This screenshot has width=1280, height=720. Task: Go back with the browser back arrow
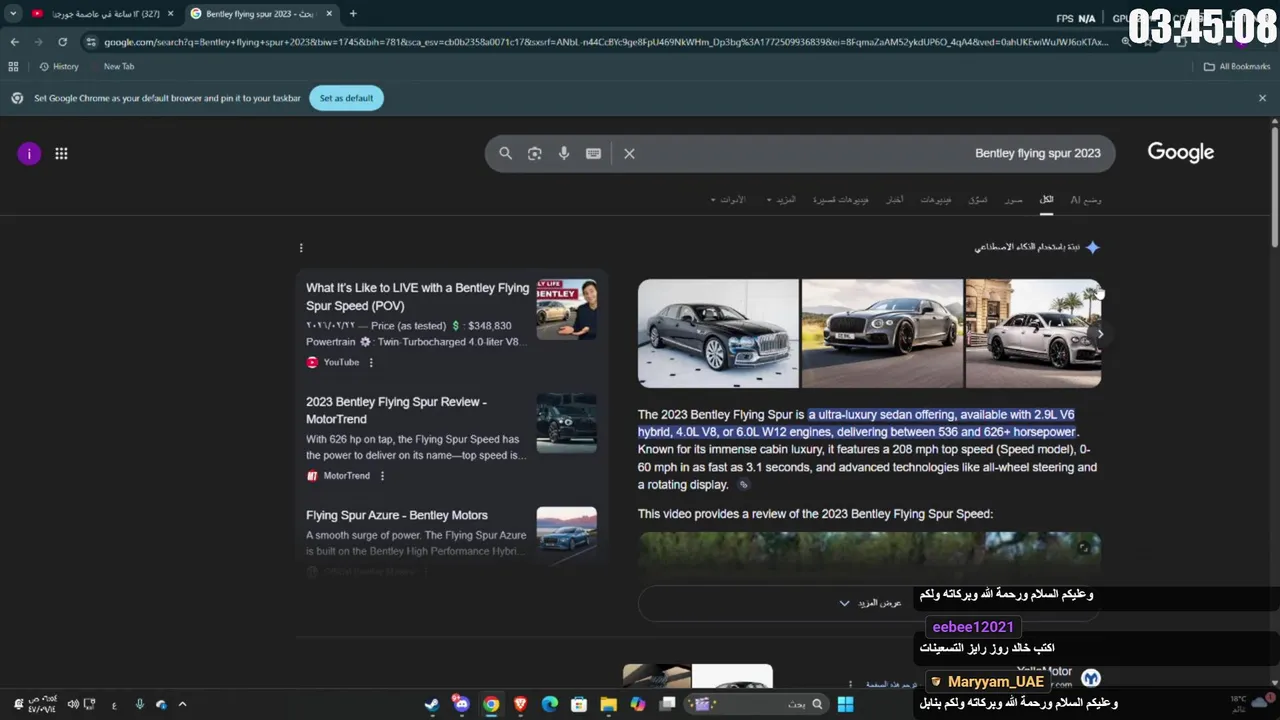14,42
